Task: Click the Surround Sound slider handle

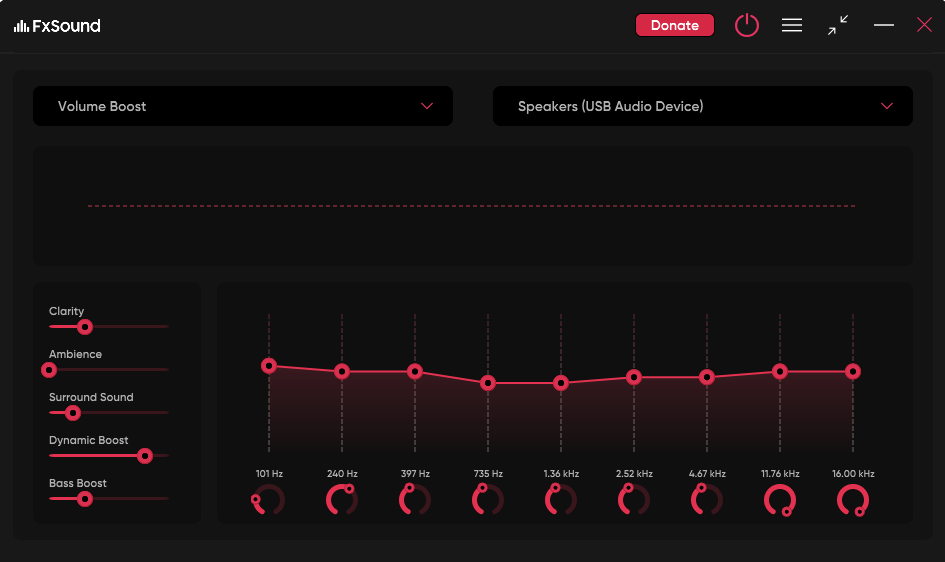Action: (x=73, y=413)
